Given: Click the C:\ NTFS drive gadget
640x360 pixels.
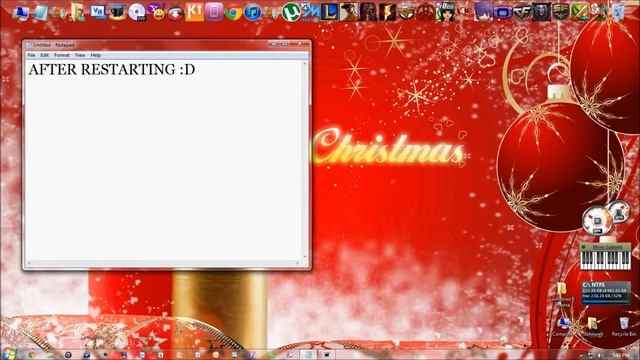Looking at the screenshot, I should click(606, 292).
